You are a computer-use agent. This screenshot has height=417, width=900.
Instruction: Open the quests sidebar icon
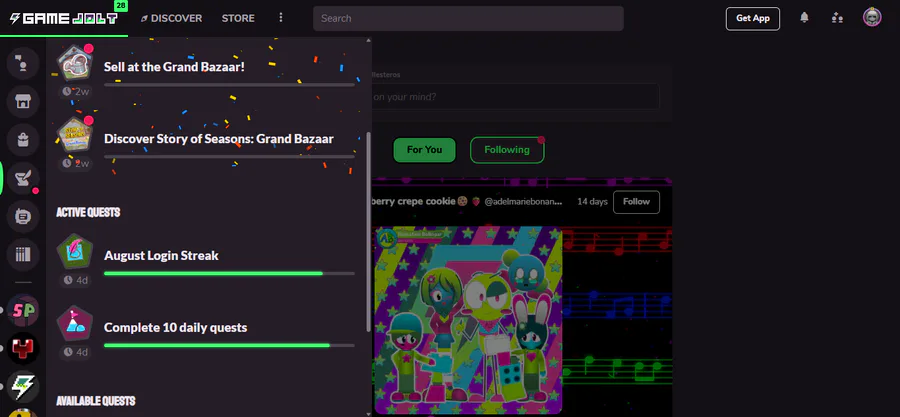(x=23, y=178)
